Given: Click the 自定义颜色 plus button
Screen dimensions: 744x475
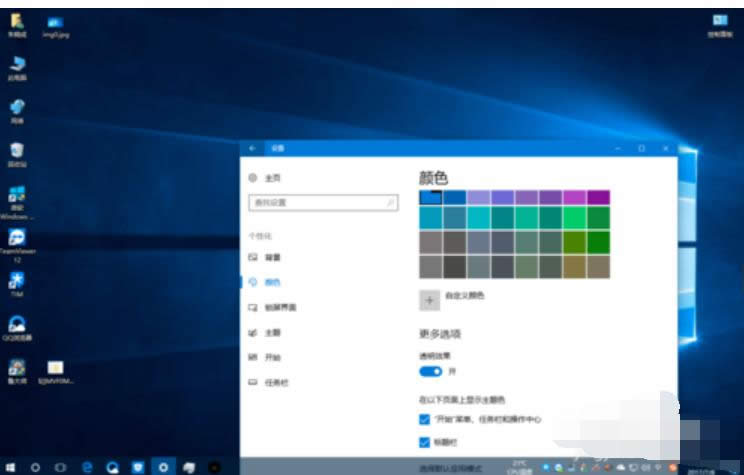Looking at the screenshot, I should click(429, 297).
